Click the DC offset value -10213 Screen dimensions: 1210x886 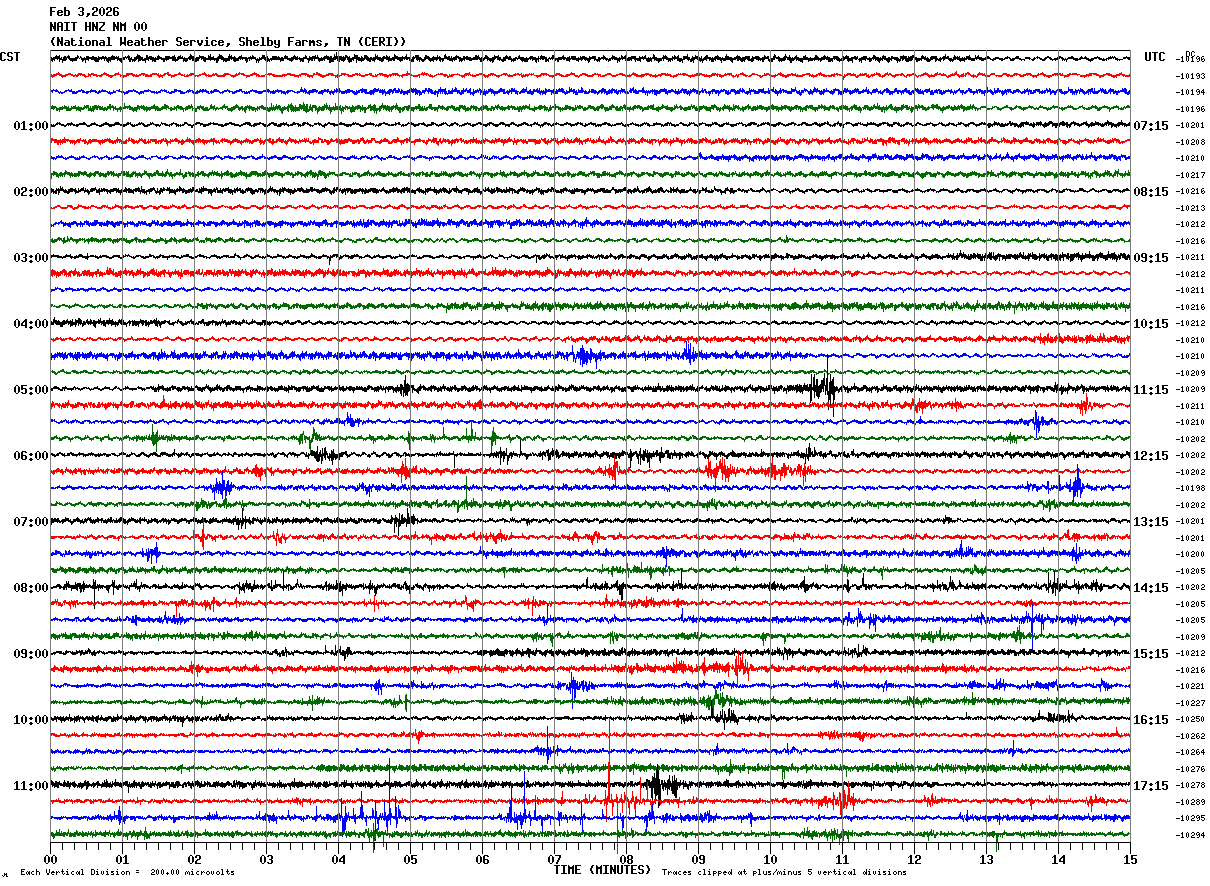click(x=1191, y=208)
